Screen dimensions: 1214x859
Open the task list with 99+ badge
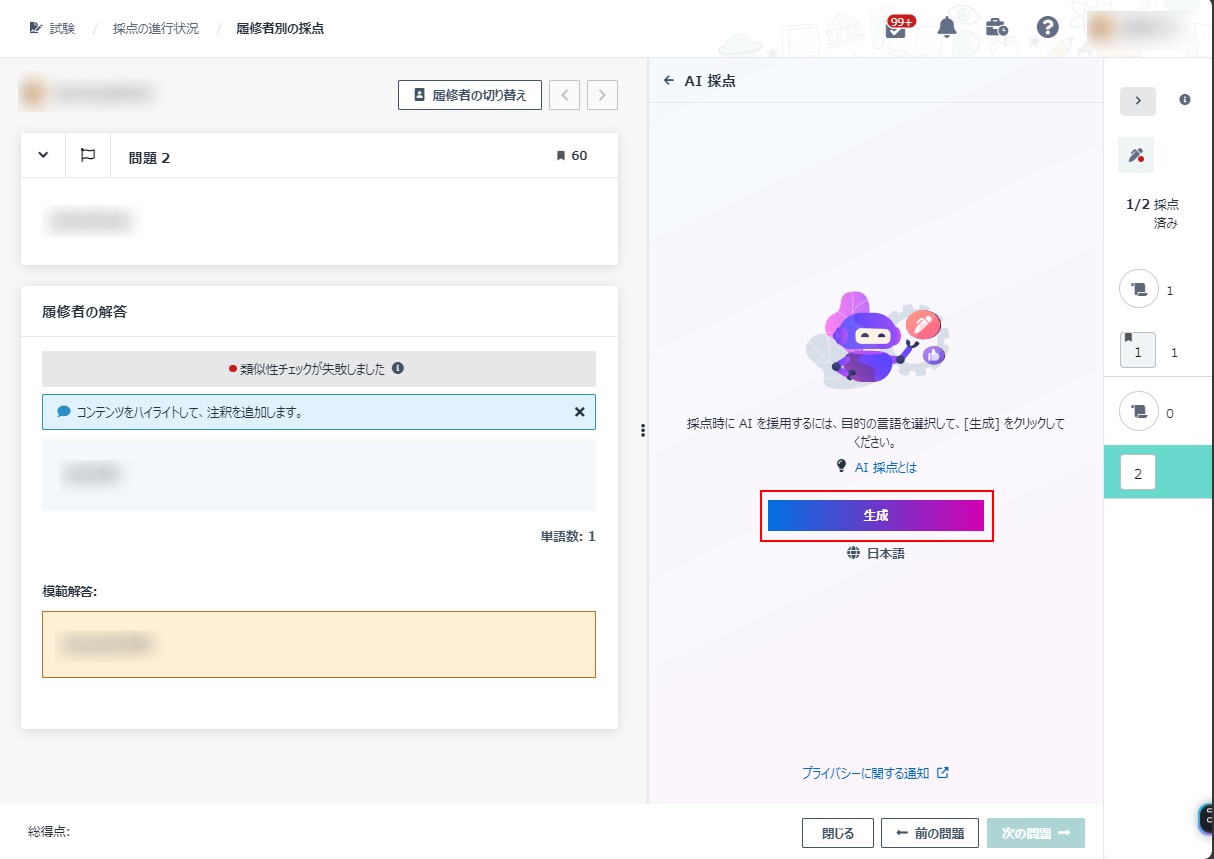(x=897, y=28)
